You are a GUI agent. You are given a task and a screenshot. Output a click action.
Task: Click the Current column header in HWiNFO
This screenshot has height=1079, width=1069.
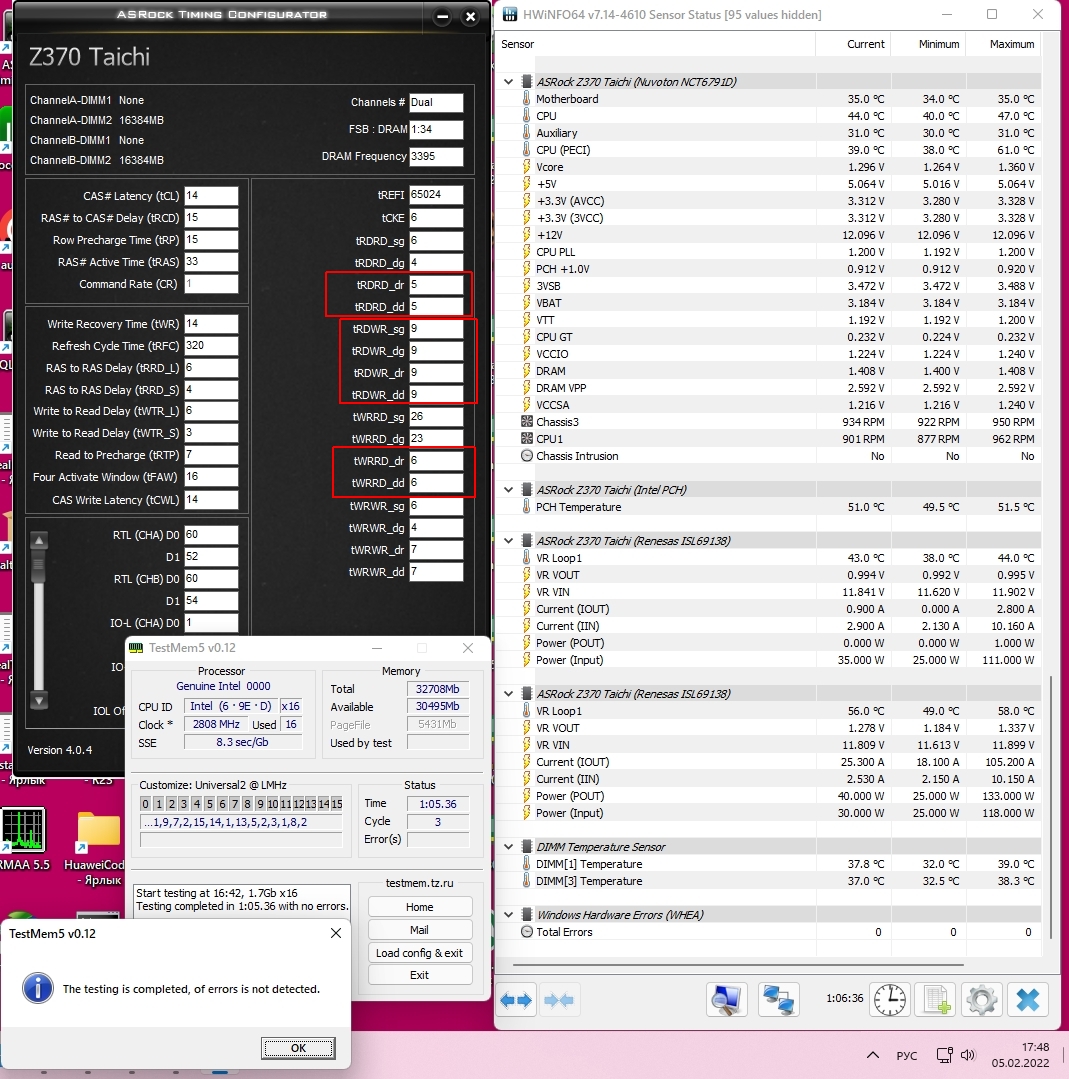coord(865,44)
